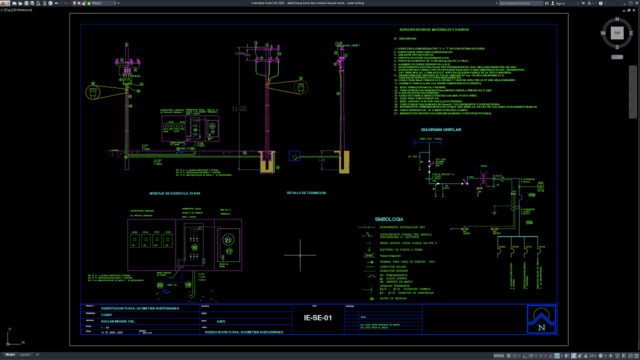This screenshot has width=640, height=360.
Task: Click the round Plot icon in quick access toolbar
Action: (x=51, y=3)
